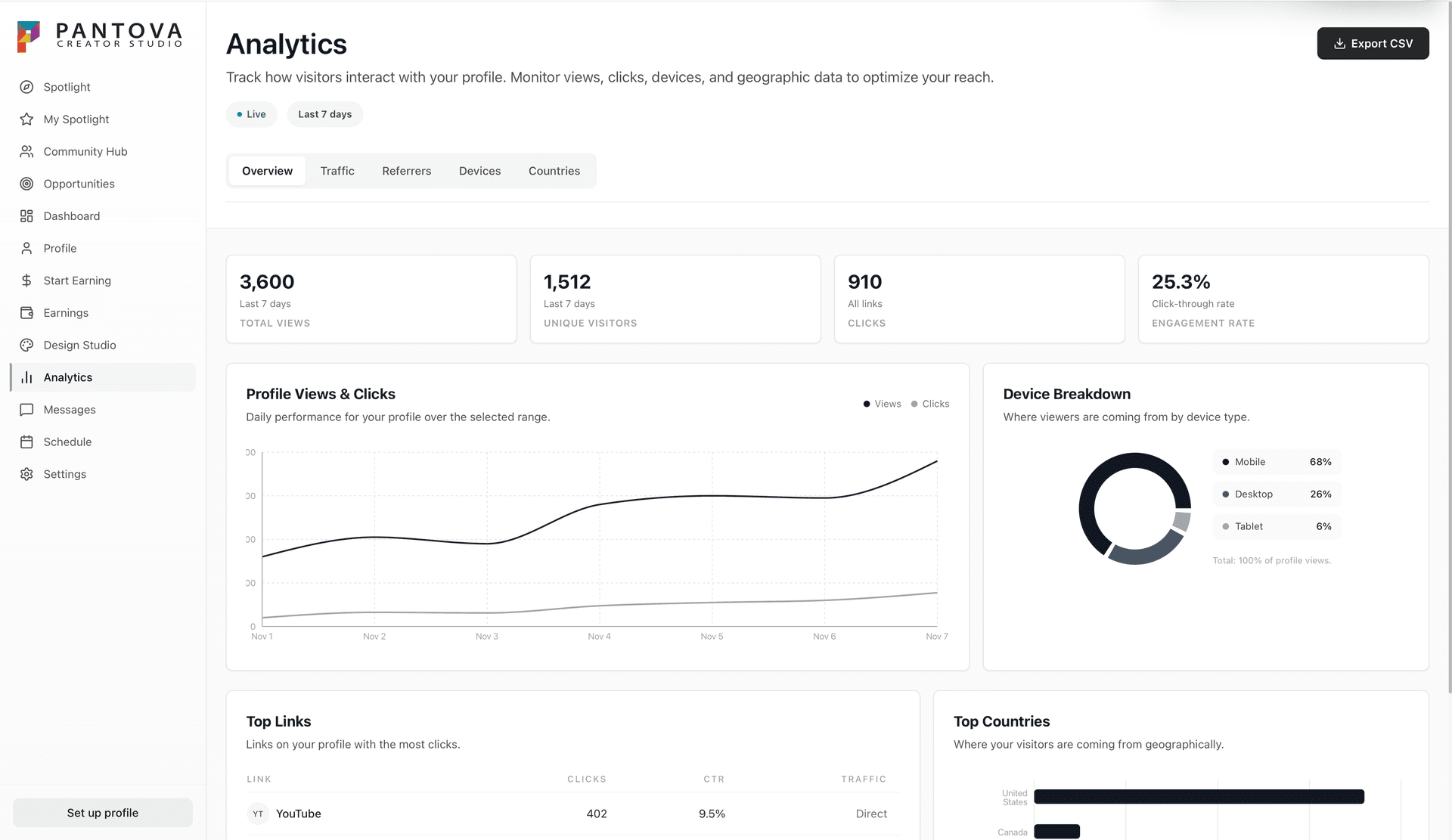Open the Community Hub icon
Image resolution: width=1452 pixels, height=840 pixels.
coord(26,151)
